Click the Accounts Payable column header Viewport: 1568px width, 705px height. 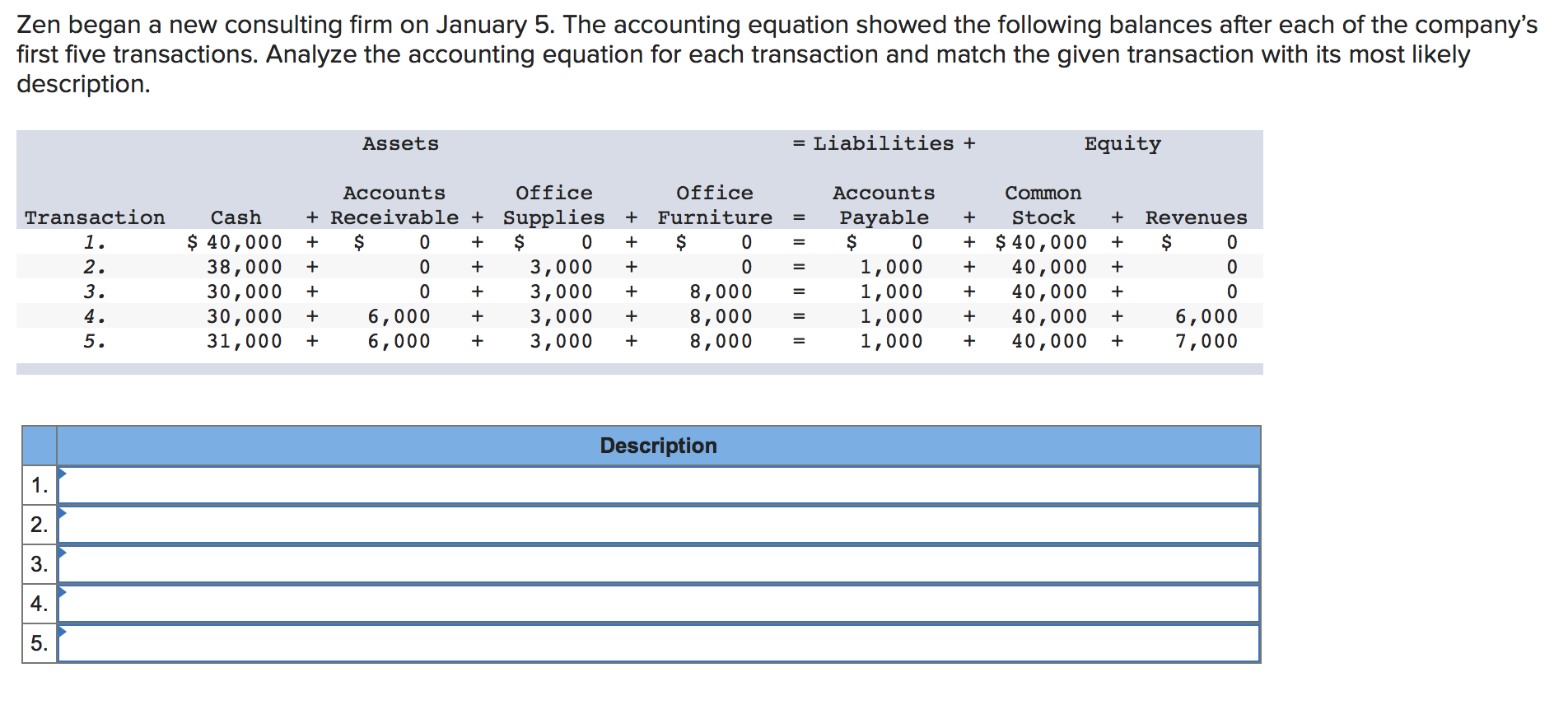click(x=884, y=205)
